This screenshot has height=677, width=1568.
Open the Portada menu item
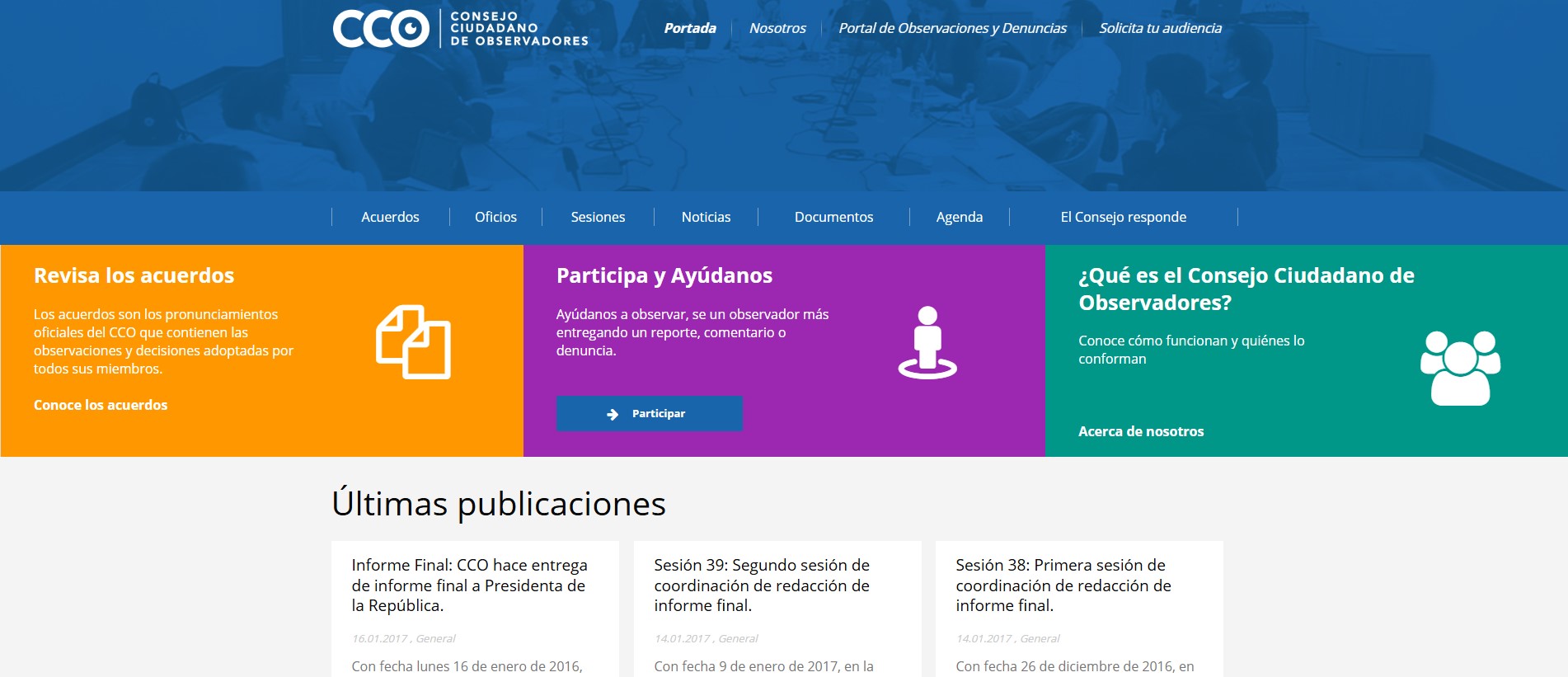[x=690, y=28]
